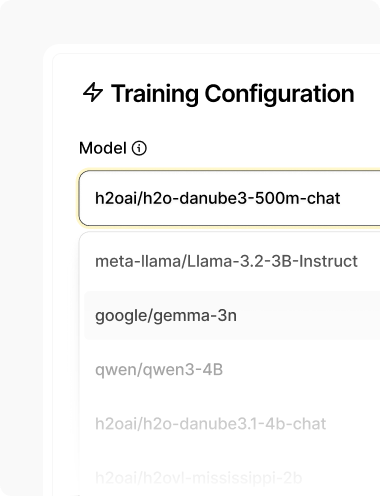Screen dimensions: 380x496
Task: Open the info tooltip next to Model
Action: click(x=139, y=148)
